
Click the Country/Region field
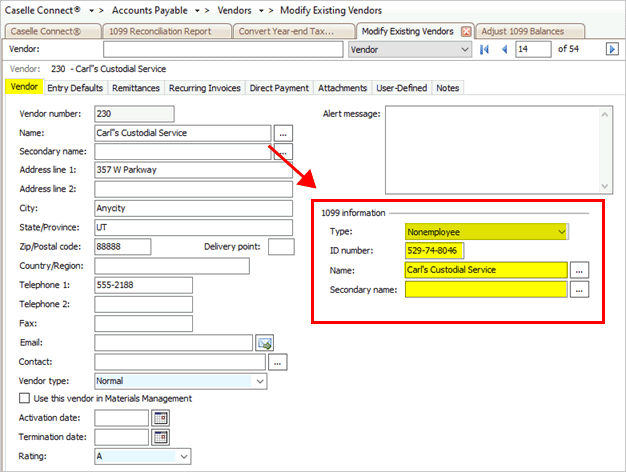click(172, 266)
